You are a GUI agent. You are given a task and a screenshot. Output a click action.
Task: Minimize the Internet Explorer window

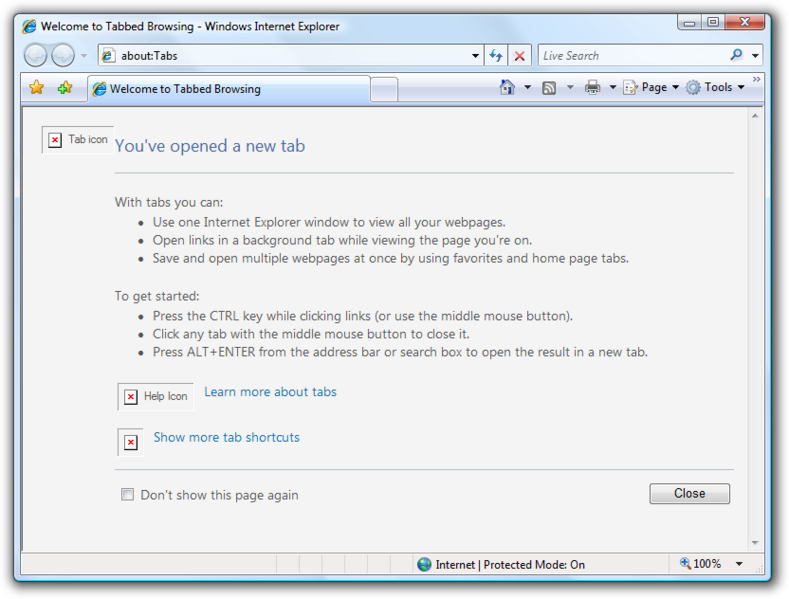coord(689,22)
